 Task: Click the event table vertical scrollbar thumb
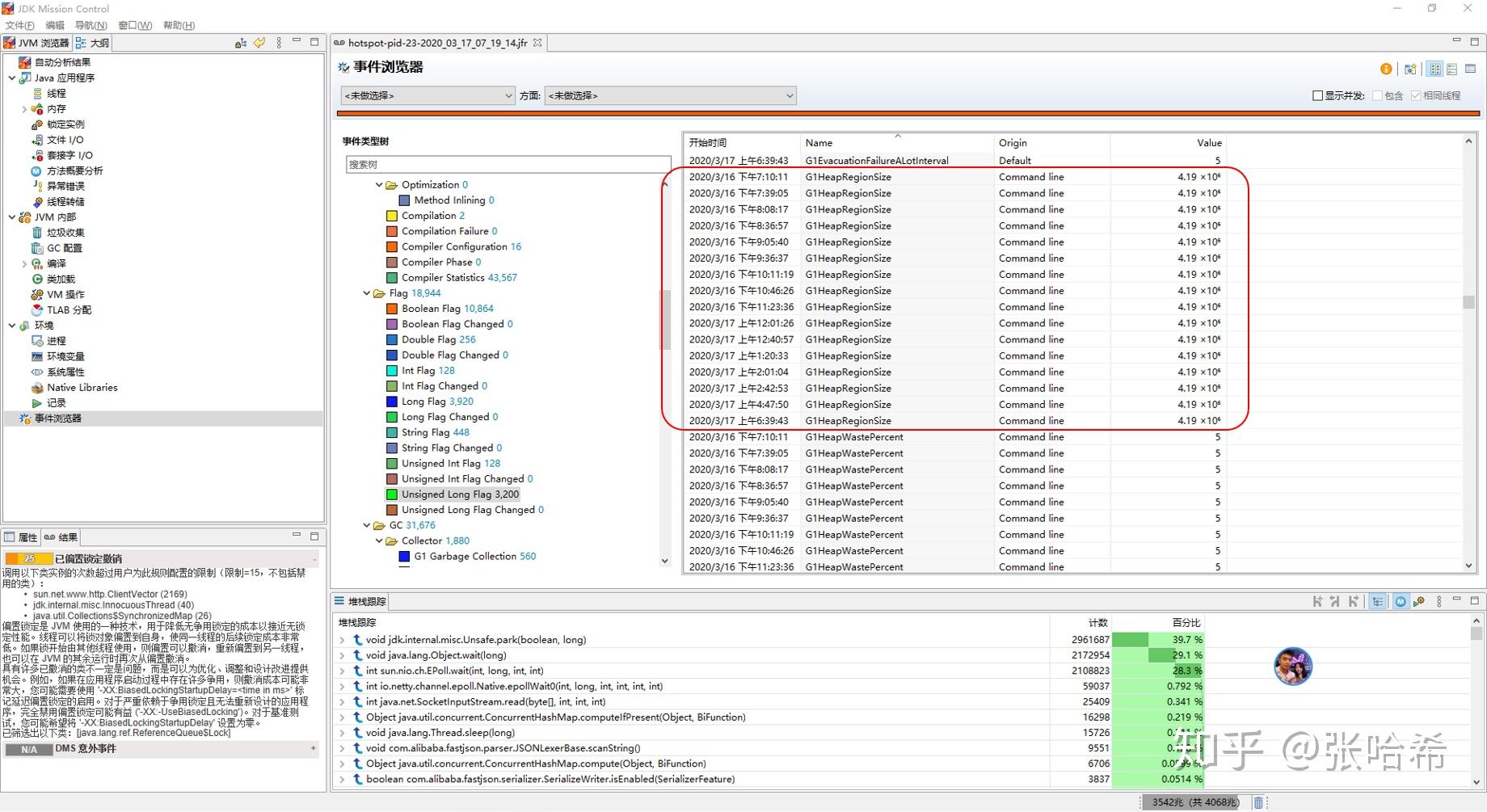(x=1468, y=302)
